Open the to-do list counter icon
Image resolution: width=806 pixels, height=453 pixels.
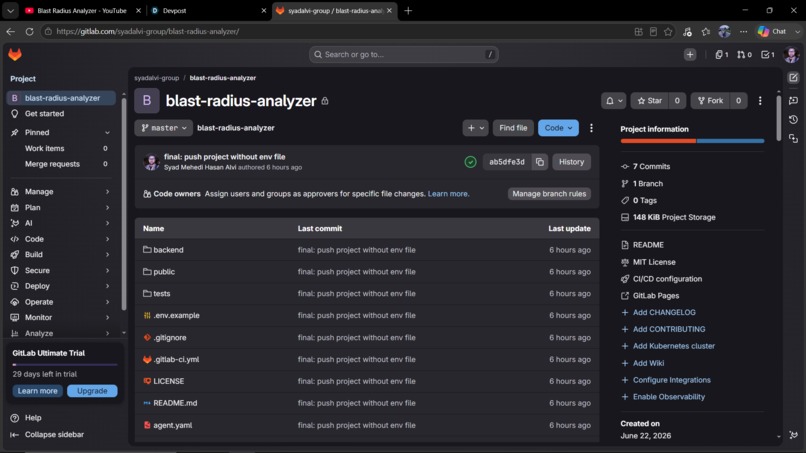(767, 55)
